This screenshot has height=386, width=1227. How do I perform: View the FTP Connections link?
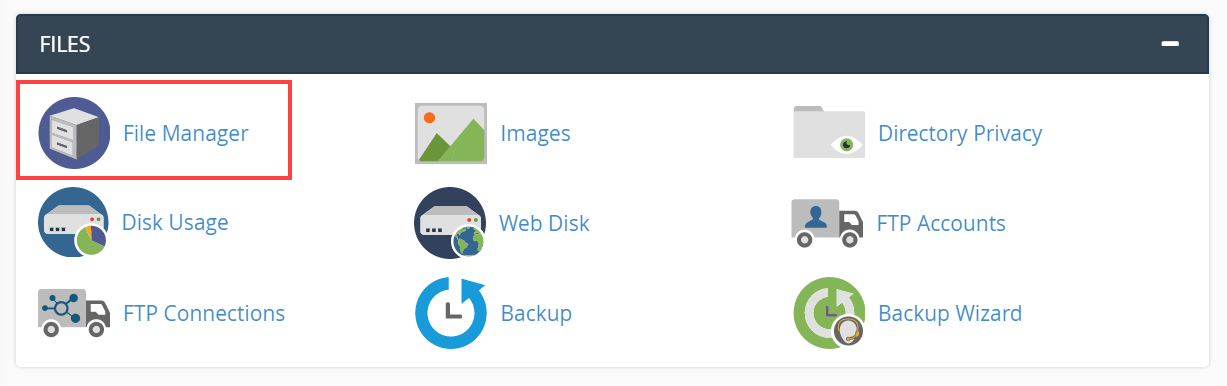click(204, 313)
